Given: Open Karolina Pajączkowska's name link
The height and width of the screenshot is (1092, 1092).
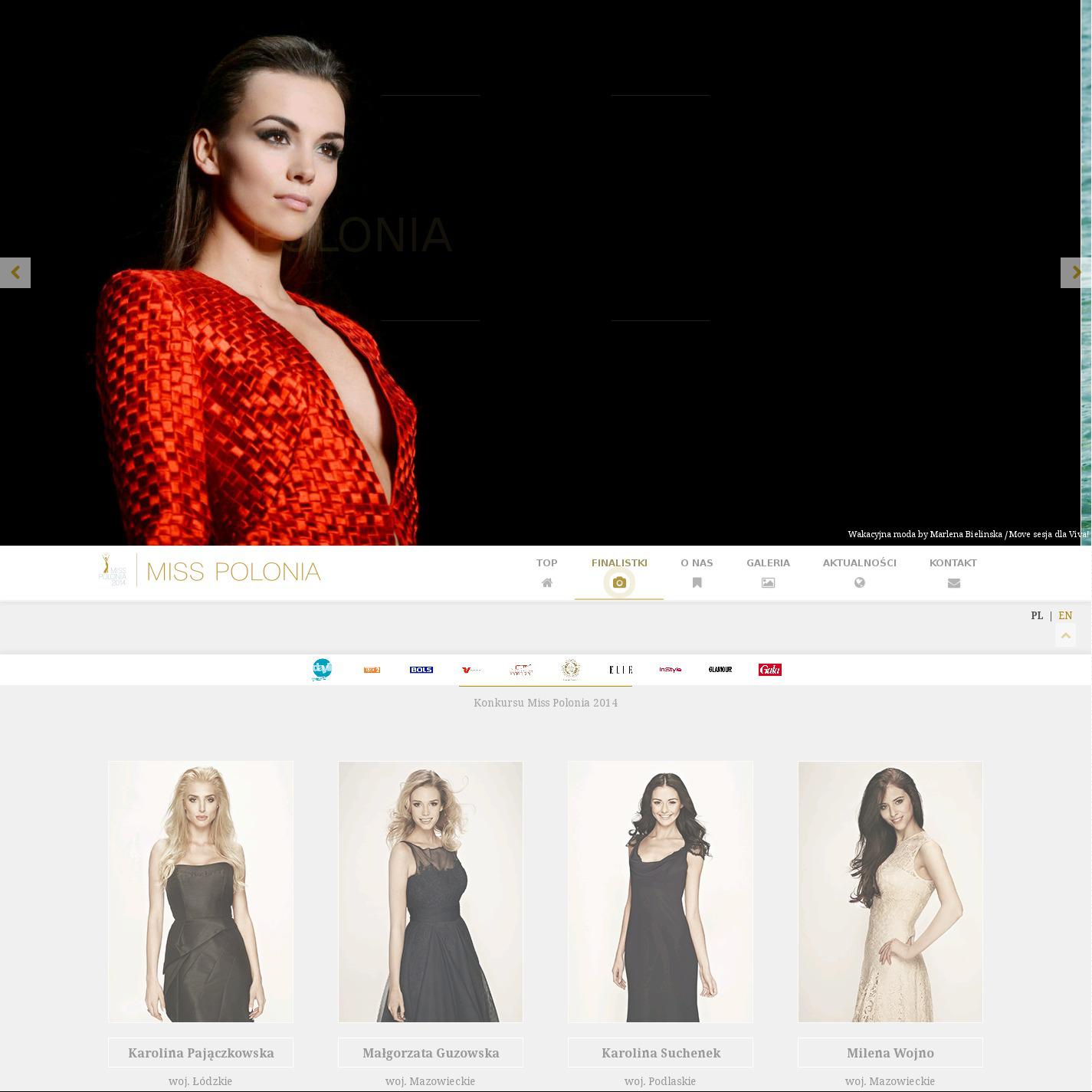Looking at the screenshot, I should 201,1053.
